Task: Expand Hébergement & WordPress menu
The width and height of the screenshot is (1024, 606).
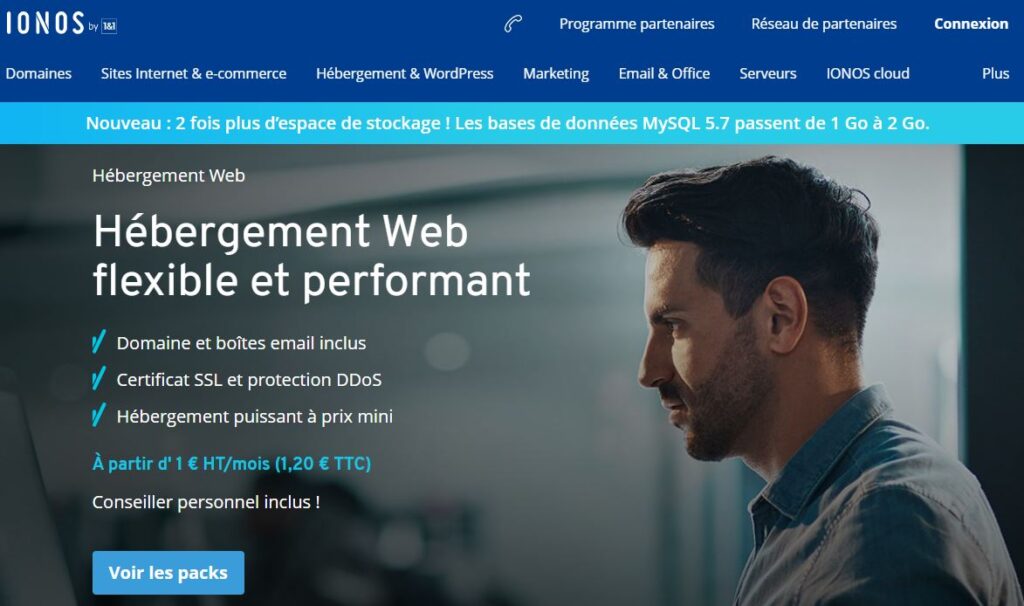Action: coord(404,74)
